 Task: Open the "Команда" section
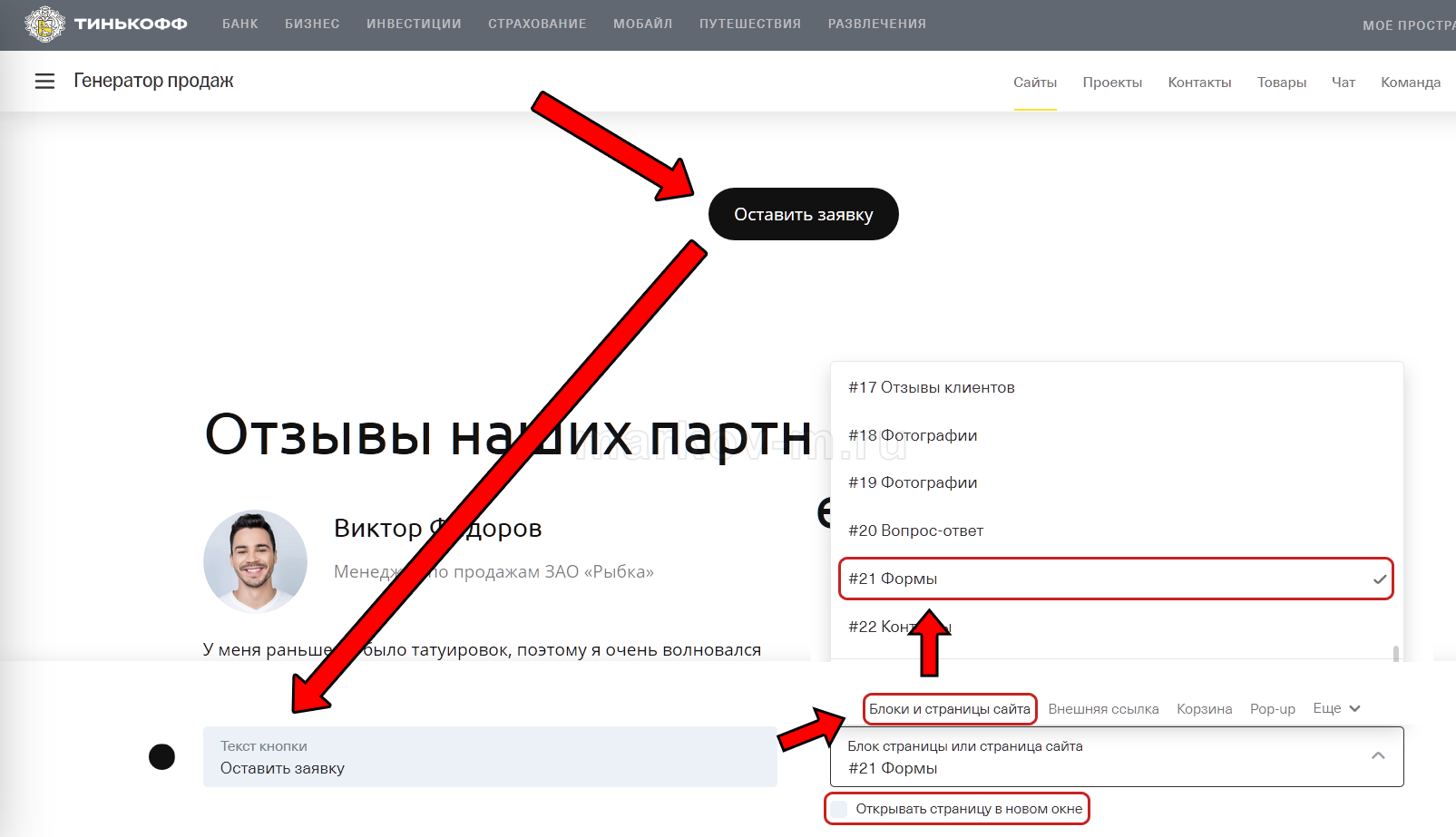1410,83
